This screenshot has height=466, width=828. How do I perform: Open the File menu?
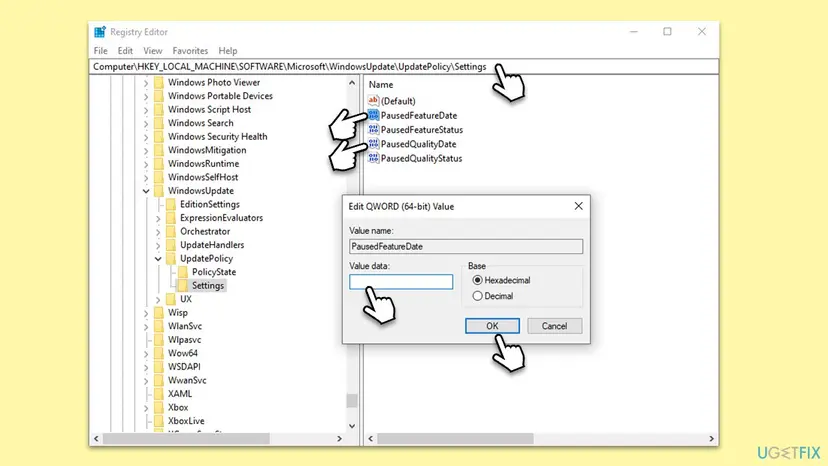pyautogui.click(x=100, y=51)
